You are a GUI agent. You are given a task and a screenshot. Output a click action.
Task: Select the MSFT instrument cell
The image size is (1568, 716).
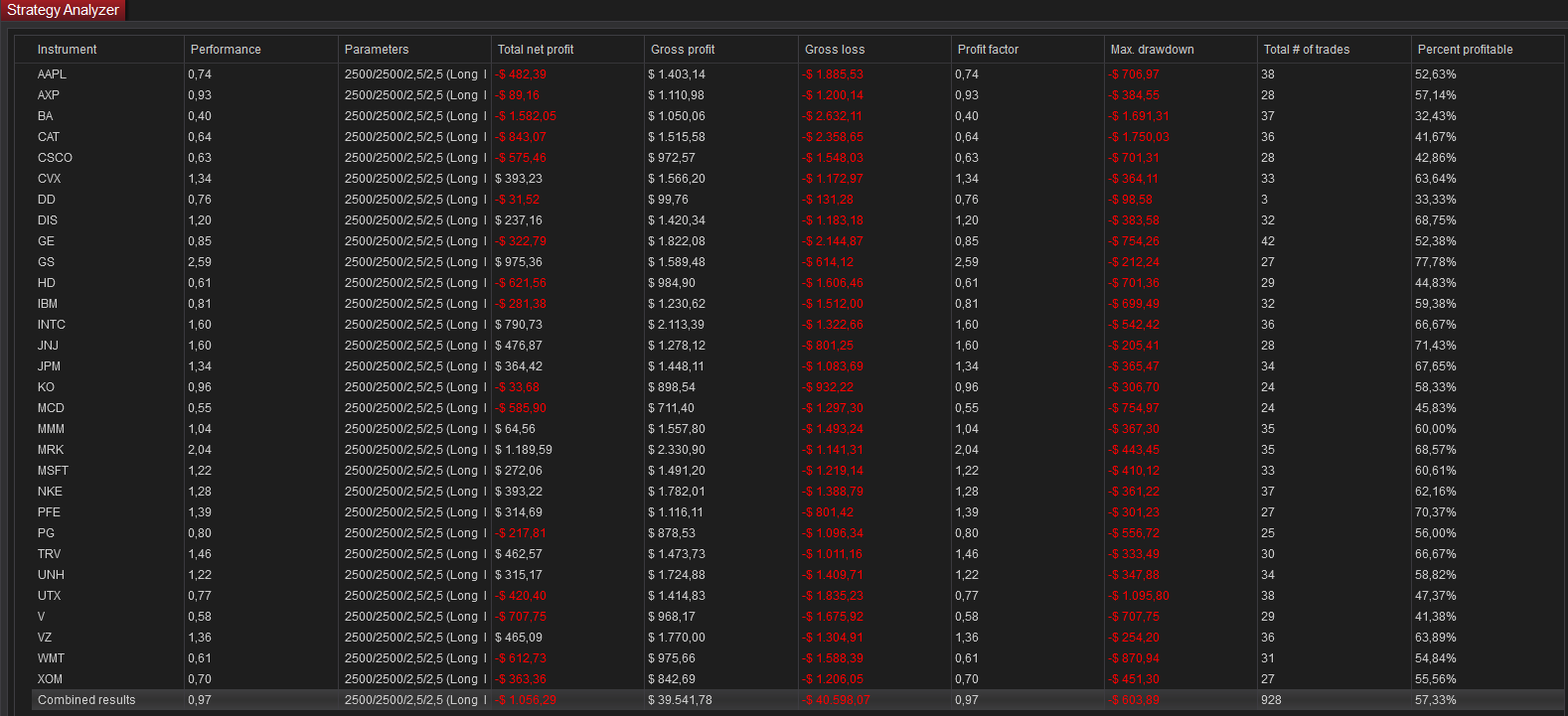click(53, 471)
